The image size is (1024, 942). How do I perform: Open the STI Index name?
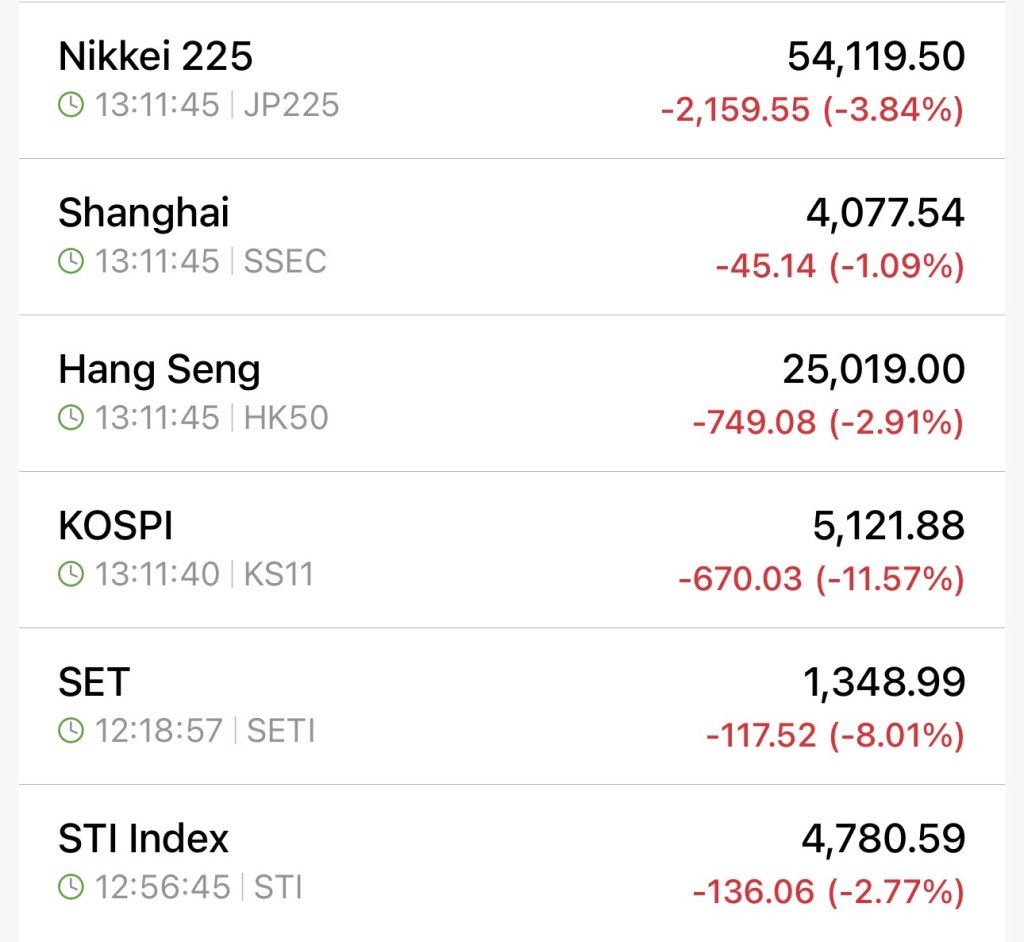point(143,839)
